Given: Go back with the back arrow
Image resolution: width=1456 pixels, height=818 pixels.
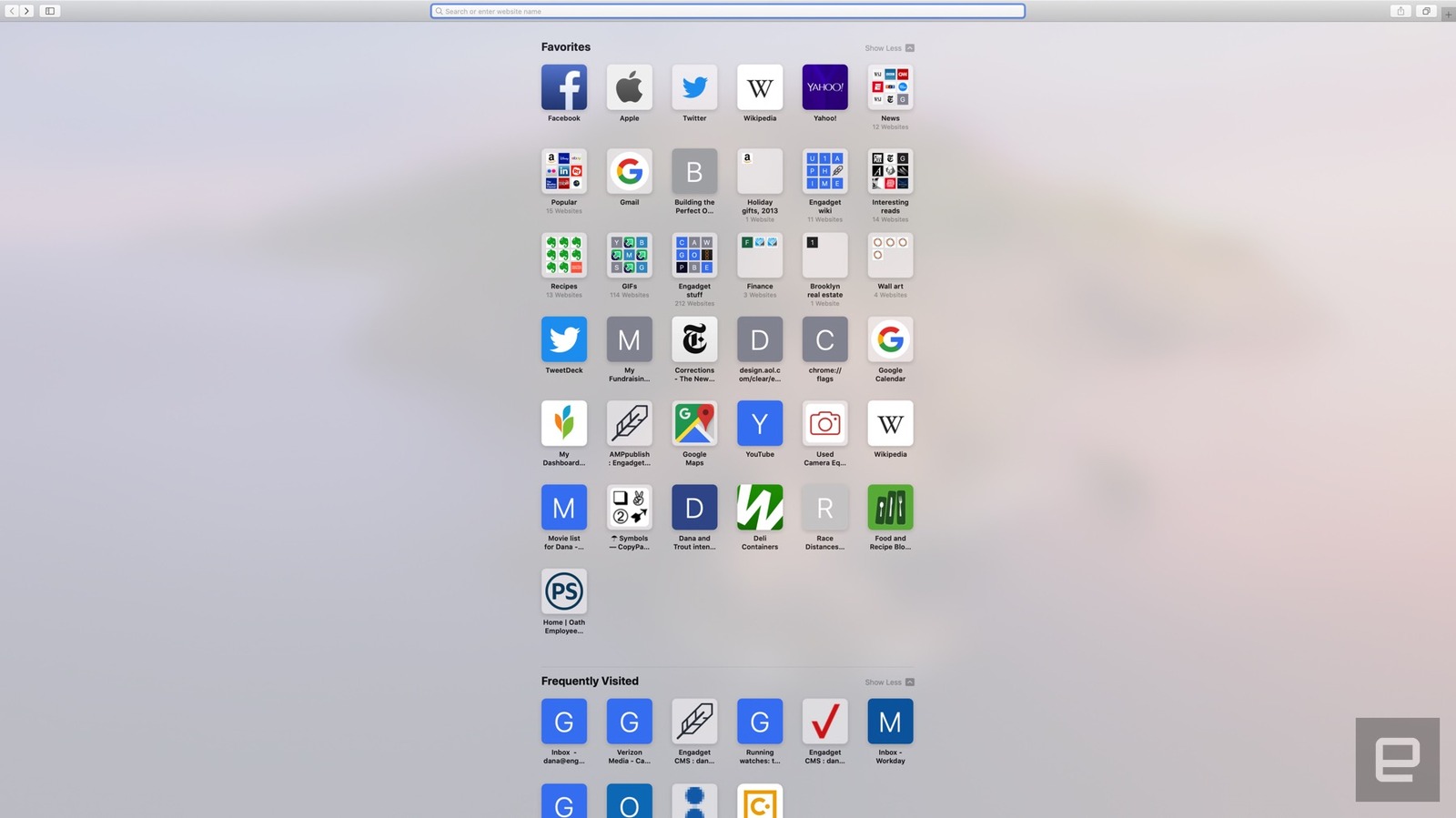Looking at the screenshot, I should pyautogui.click(x=12, y=11).
